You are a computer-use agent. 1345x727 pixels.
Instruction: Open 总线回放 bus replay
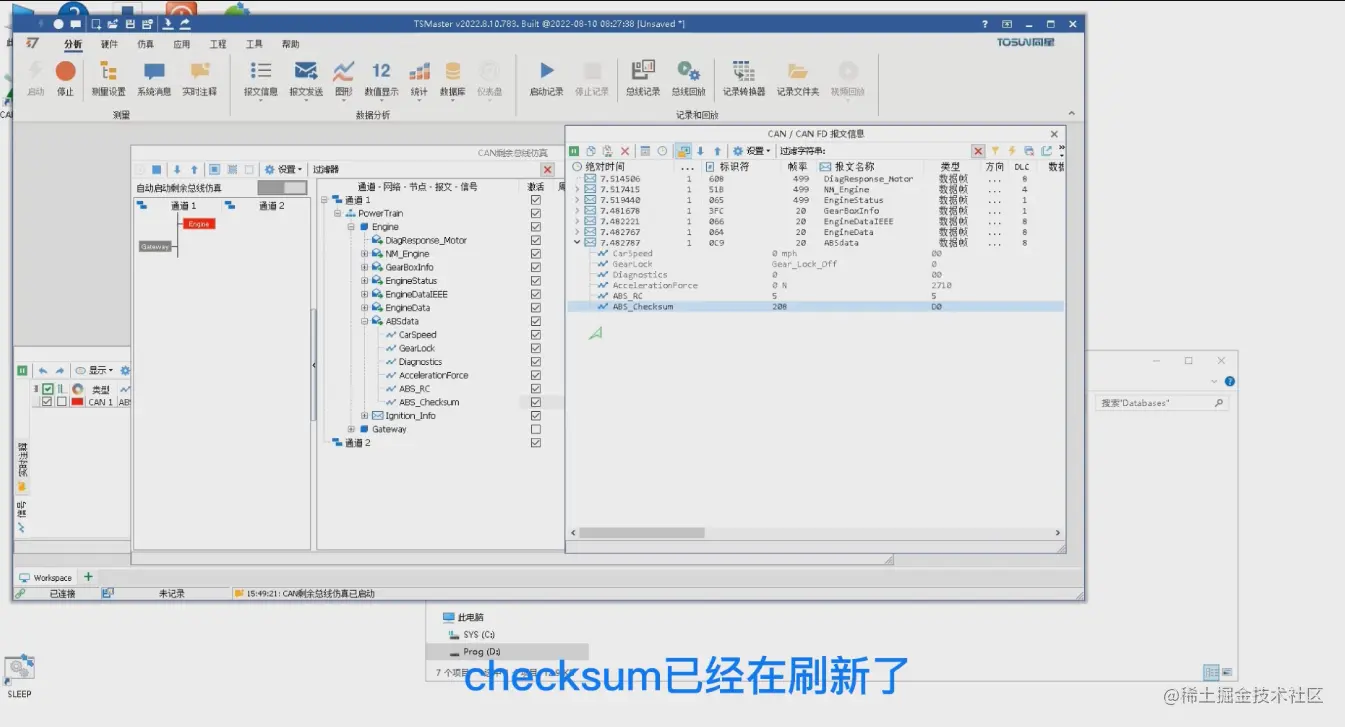tap(688, 77)
